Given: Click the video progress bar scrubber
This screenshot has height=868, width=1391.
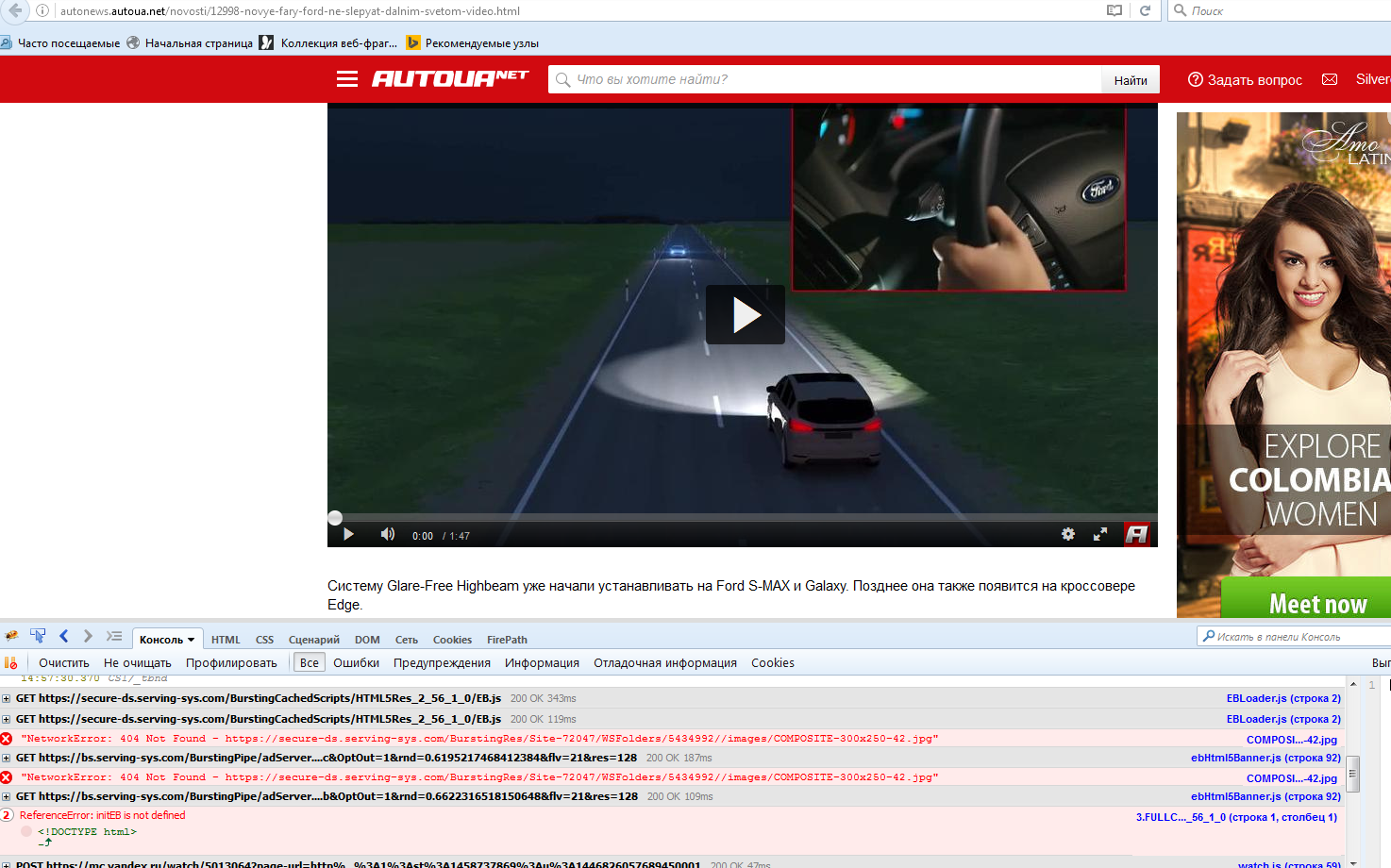Looking at the screenshot, I should [x=335, y=517].
